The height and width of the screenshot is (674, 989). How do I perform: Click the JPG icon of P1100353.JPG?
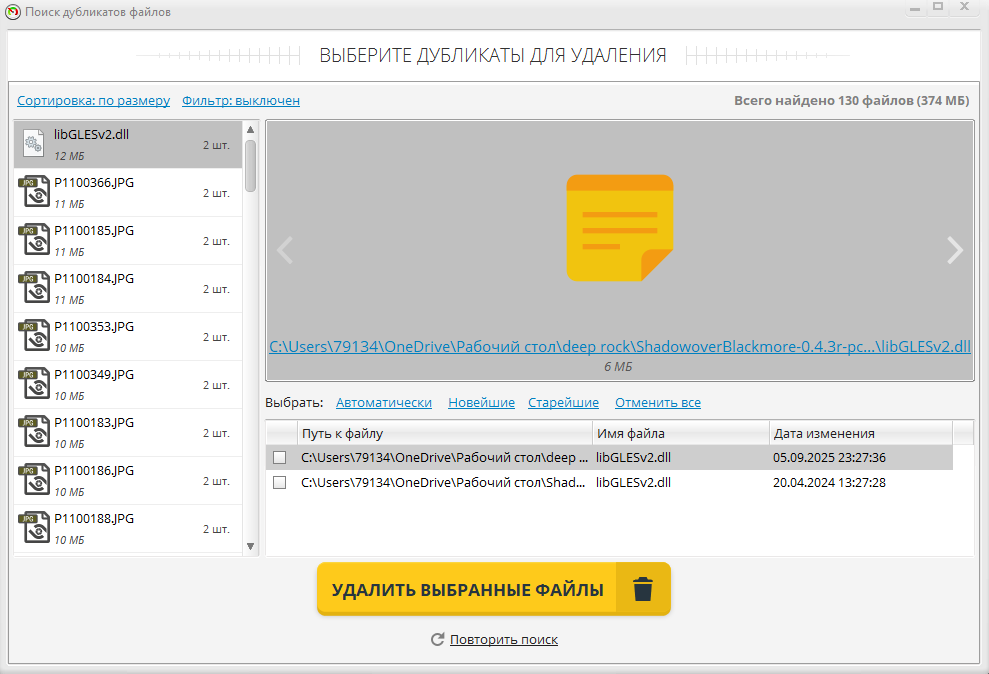[x=34, y=335]
